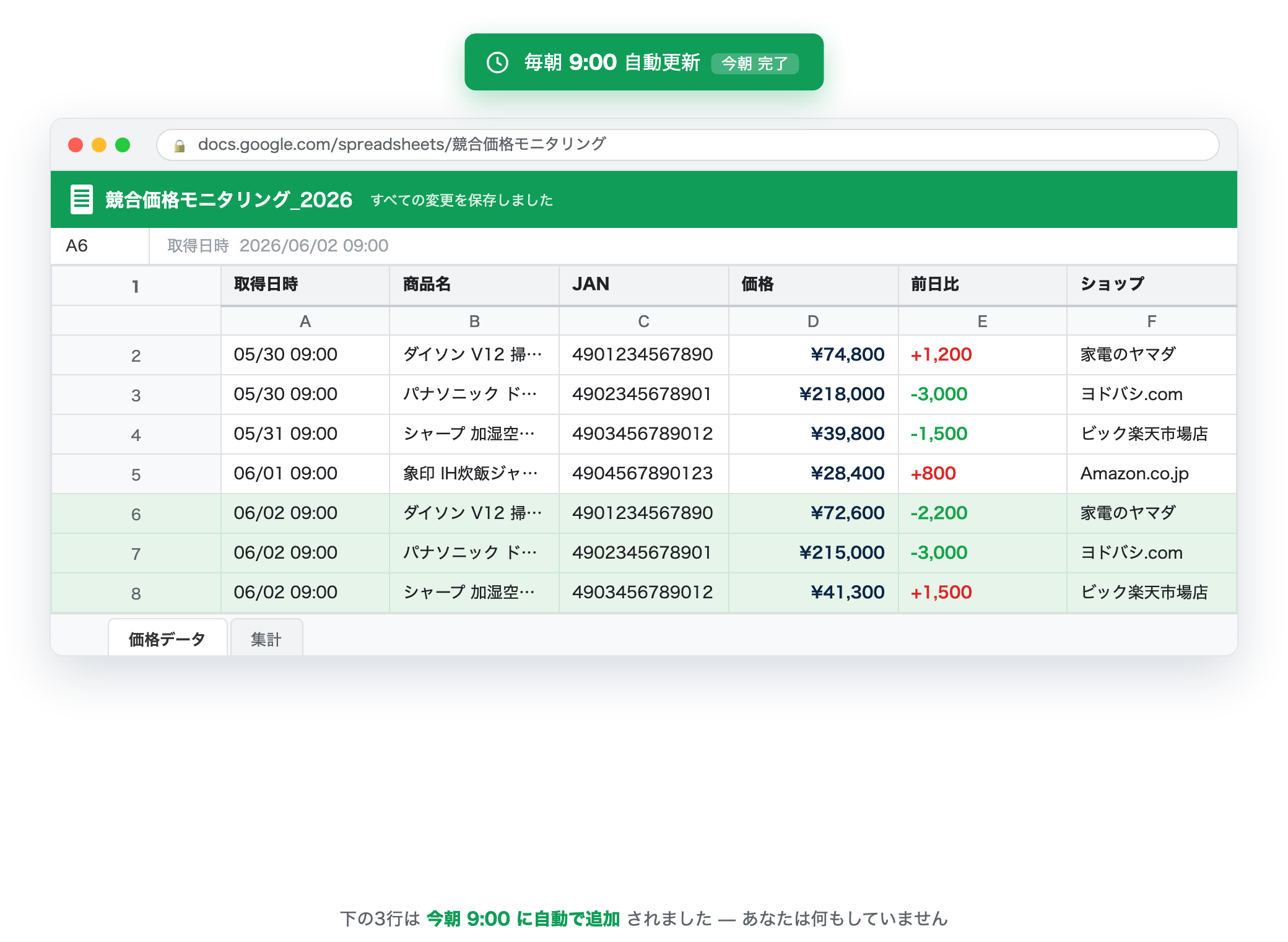Click ヨドバシ.com in row 7

(1152, 553)
